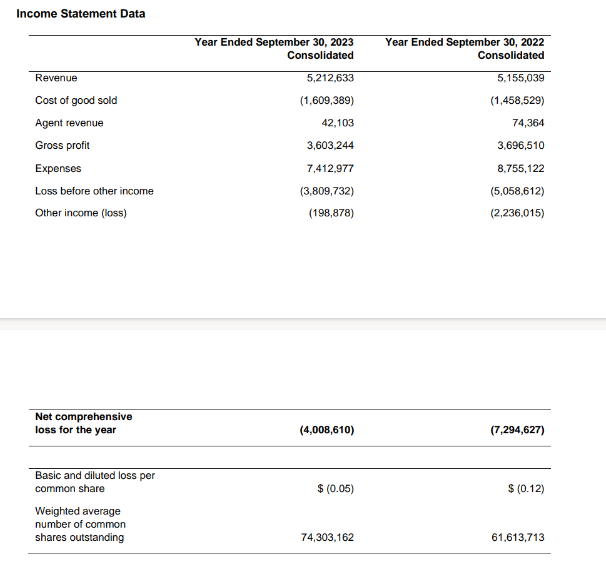Select the Cost of good sold label
This screenshot has width=606, height=572.
[x=76, y=100]
